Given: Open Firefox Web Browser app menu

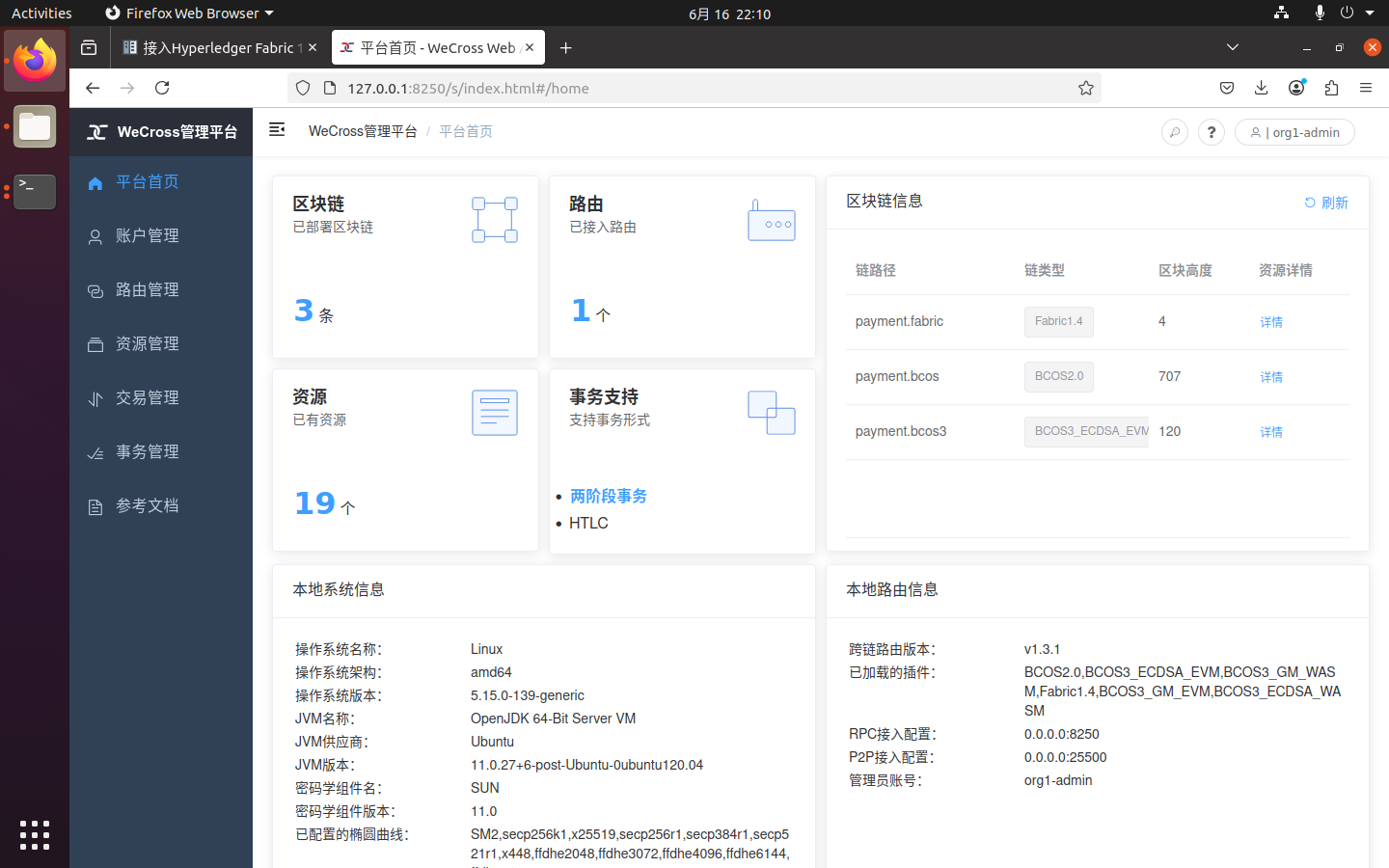Looking at the screenshot, I should click(189, 14).
